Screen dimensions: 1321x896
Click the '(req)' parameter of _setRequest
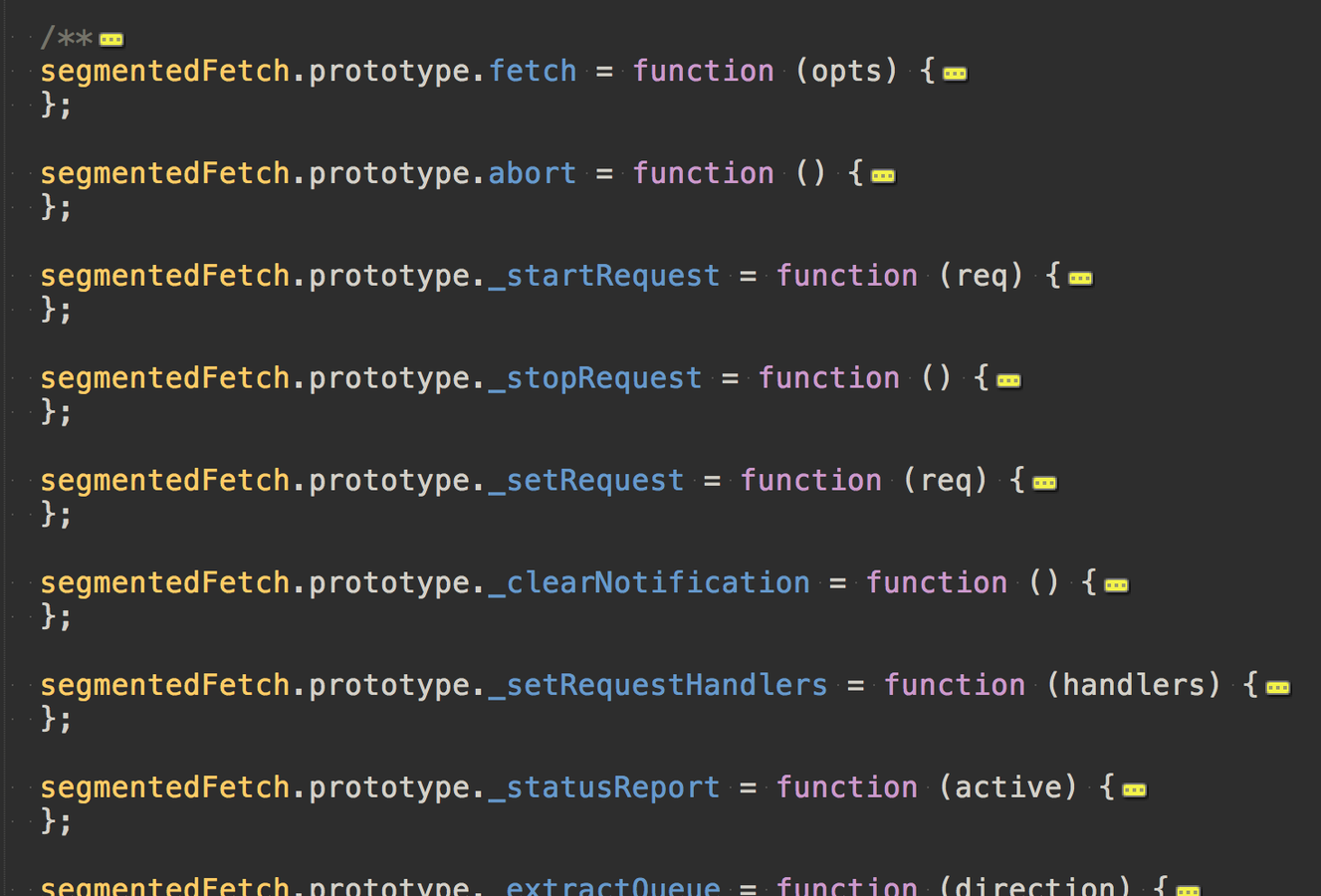(945, 481)
